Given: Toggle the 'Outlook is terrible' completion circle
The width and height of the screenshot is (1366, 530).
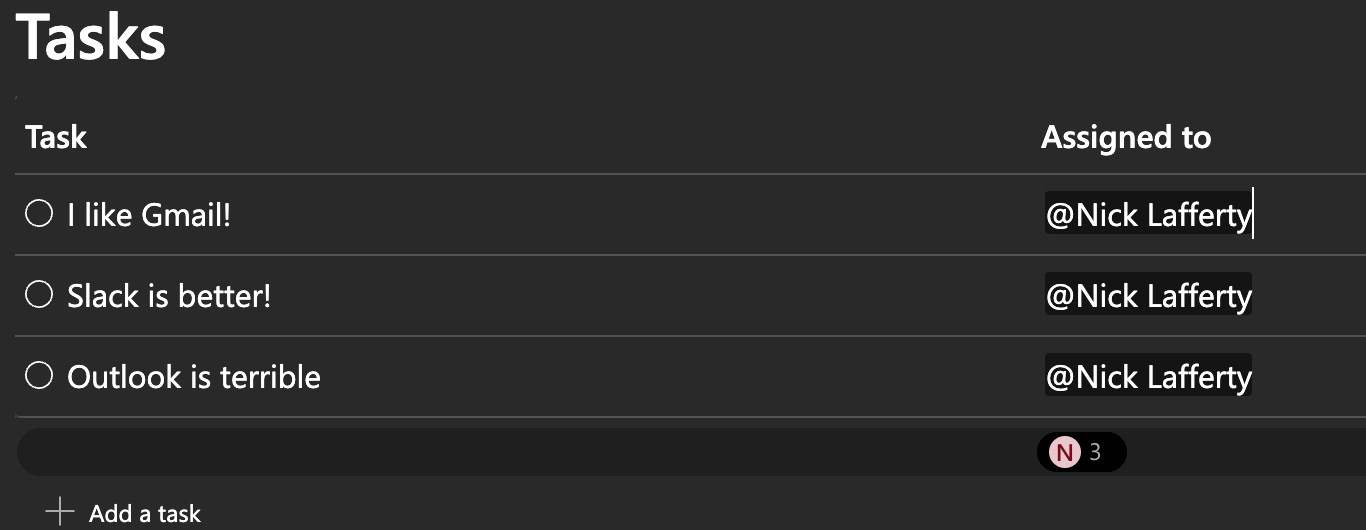Looking at the screenshot, I should pyautogui.click(x=39, y=376).
